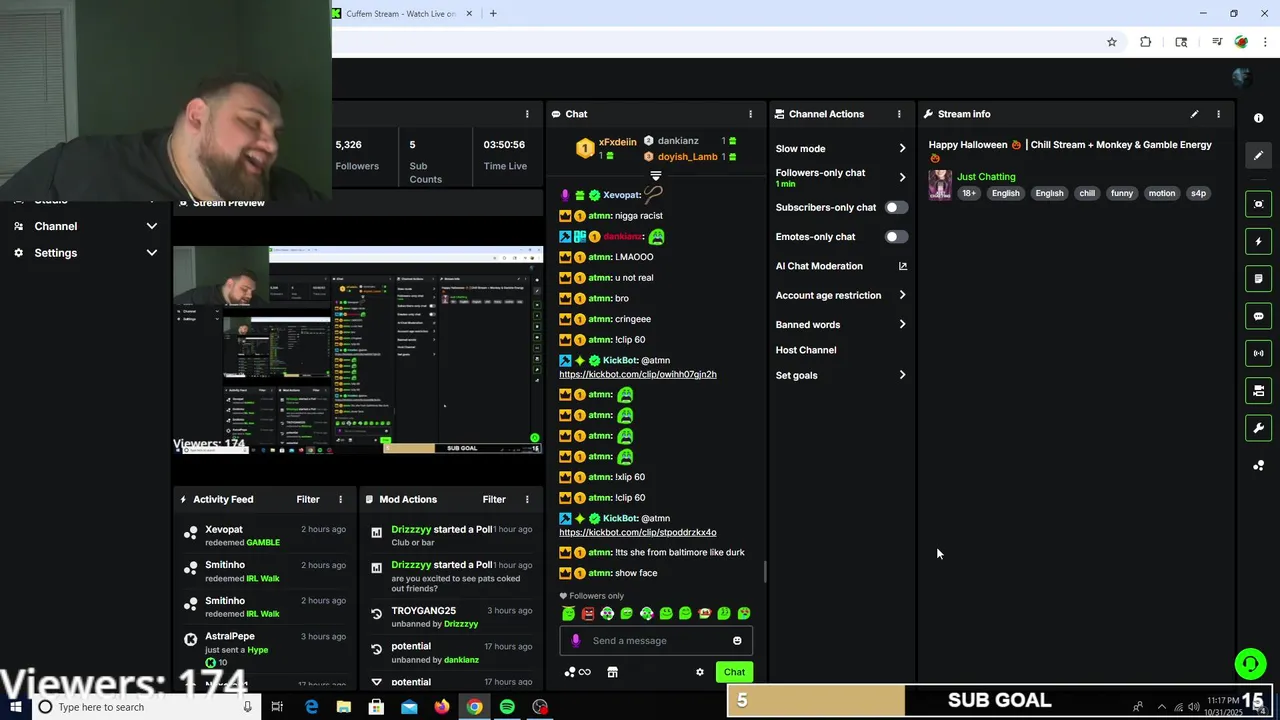Screen dimensions: 1280x720
Task: Open Activity Feed three-dot menu
Action: tap(340, 499)
